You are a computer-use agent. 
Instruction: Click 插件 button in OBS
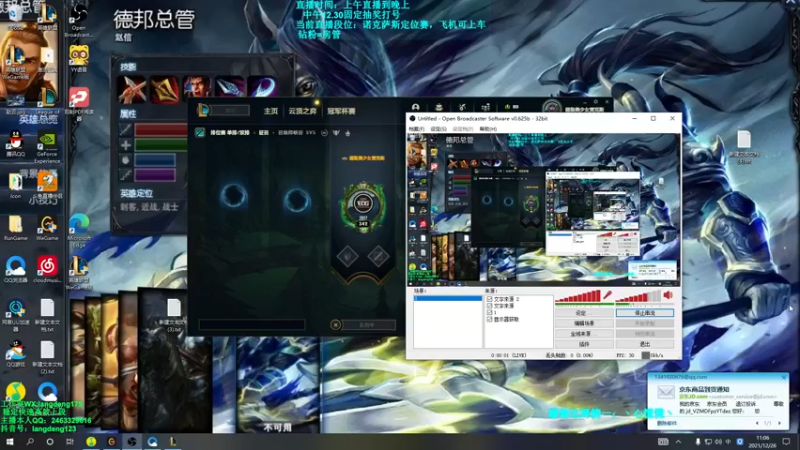tap(584, 344)
